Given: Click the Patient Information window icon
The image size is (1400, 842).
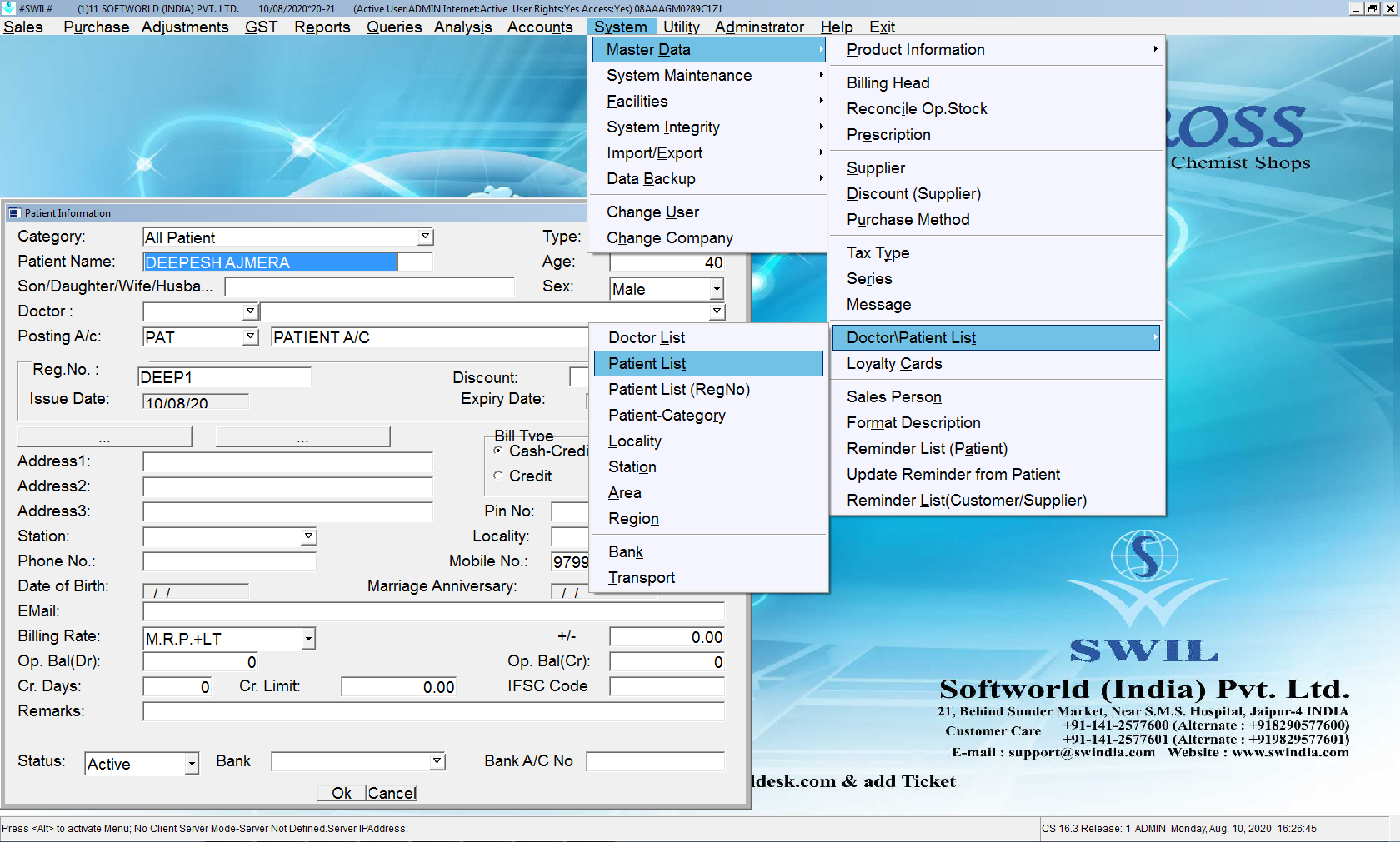Looking at the screenshot, I should pos(13,213).
